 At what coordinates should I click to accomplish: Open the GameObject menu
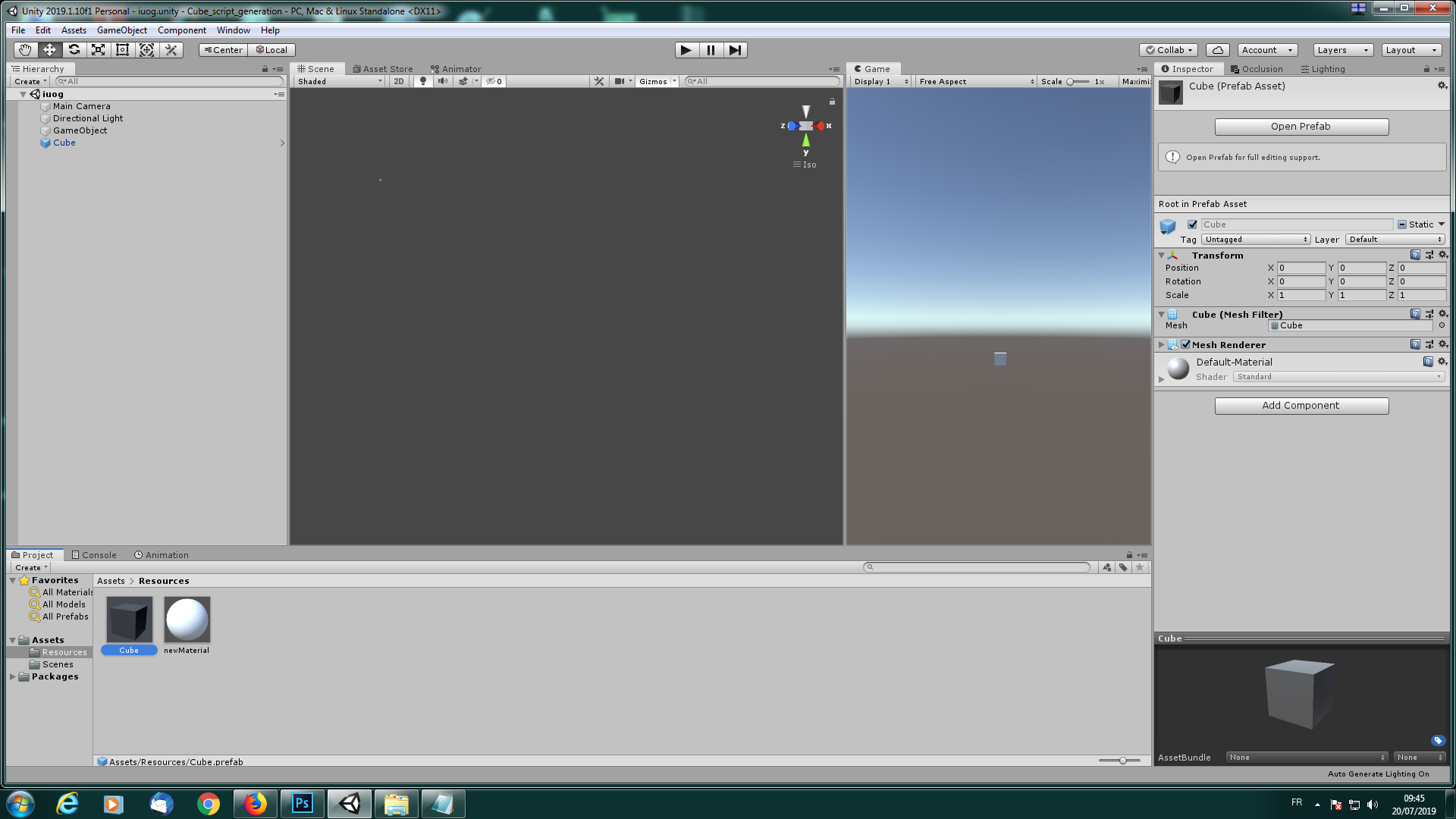click(122, 30)
